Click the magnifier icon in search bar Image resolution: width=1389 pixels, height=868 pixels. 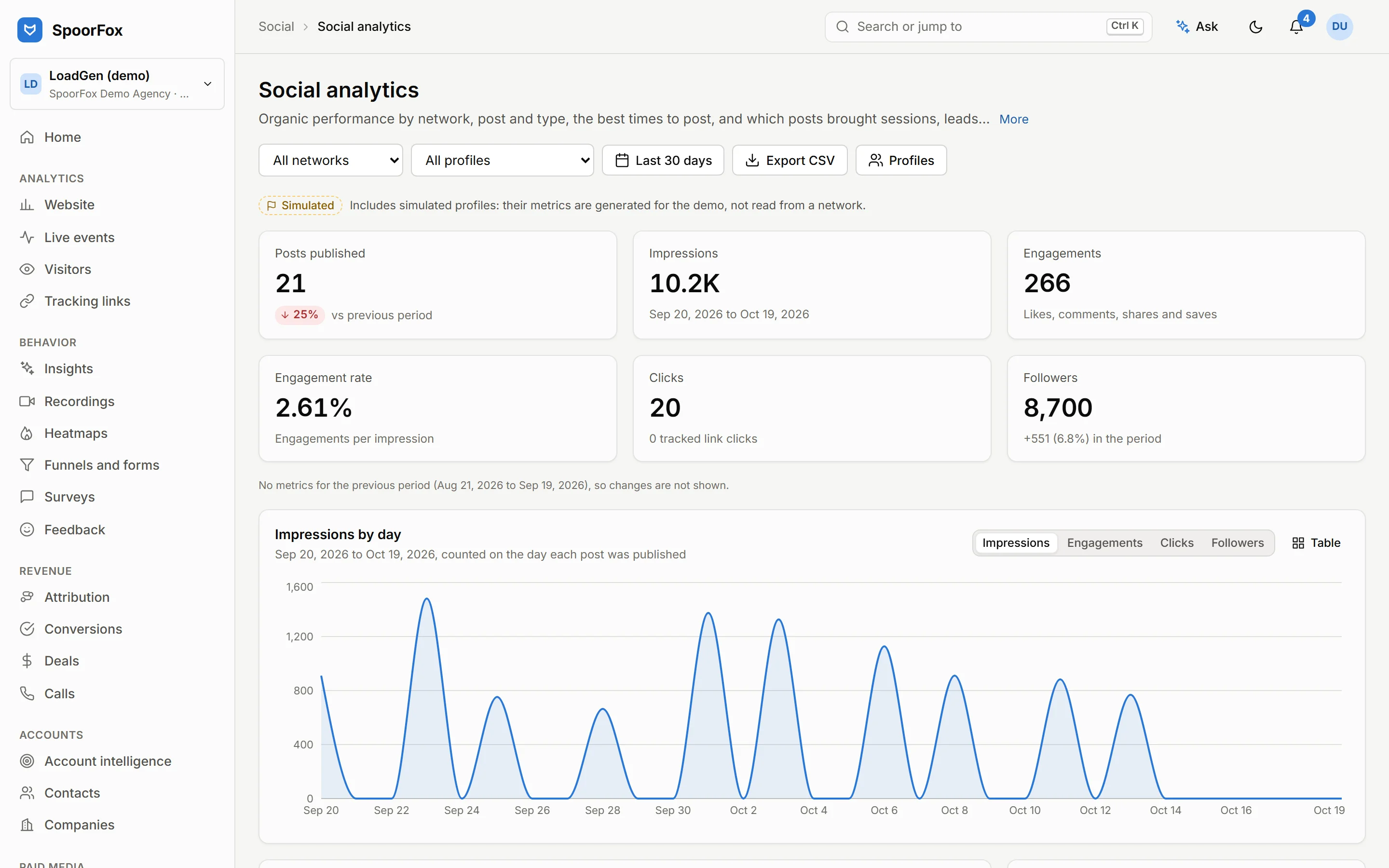coord(842,27)
